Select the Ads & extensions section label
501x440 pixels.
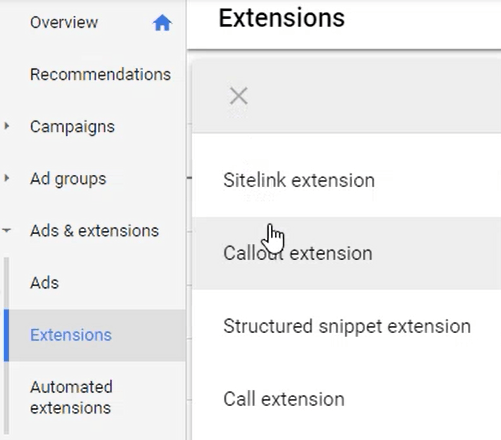94,230
